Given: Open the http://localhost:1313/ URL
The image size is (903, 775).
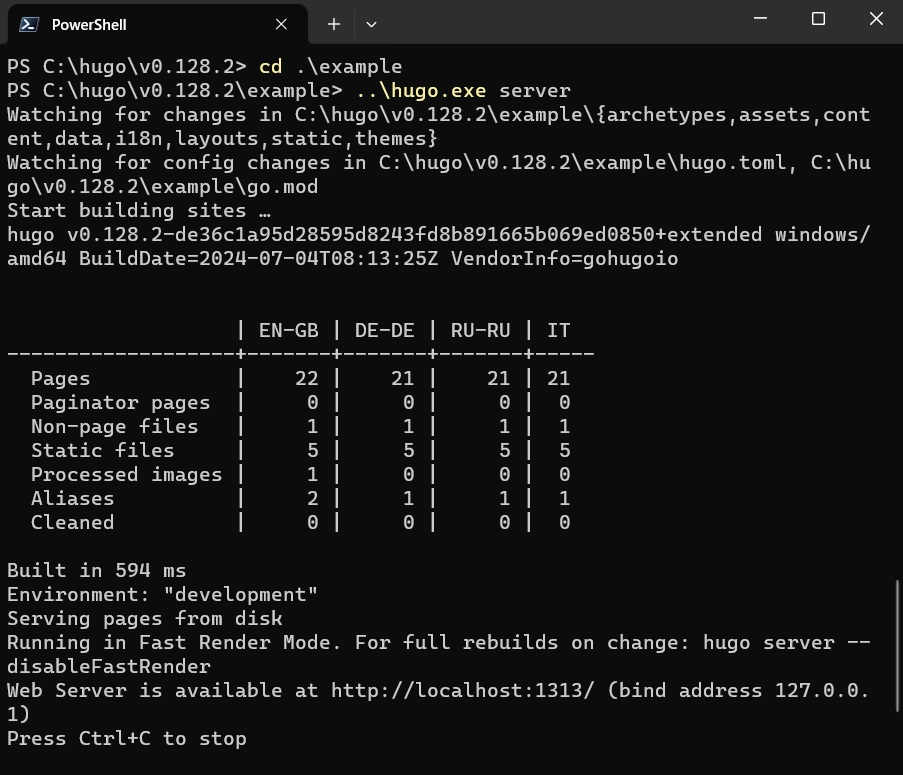Looking at the screenshot, I should click(x=462, y=690).
